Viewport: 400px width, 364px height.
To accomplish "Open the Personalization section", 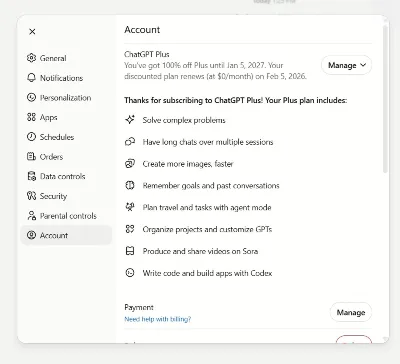I will pyautogui.click(x=66, y=97).
